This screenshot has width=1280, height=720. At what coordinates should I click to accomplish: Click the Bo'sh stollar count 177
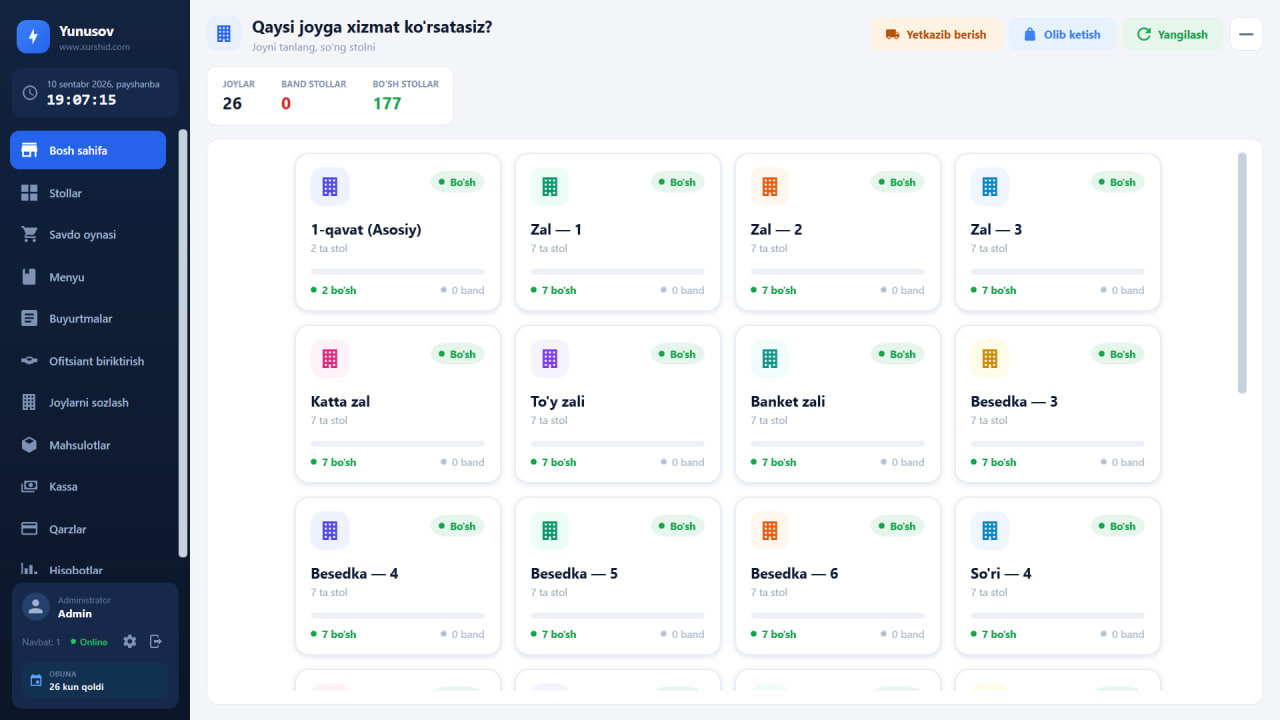tap(387, 103)
